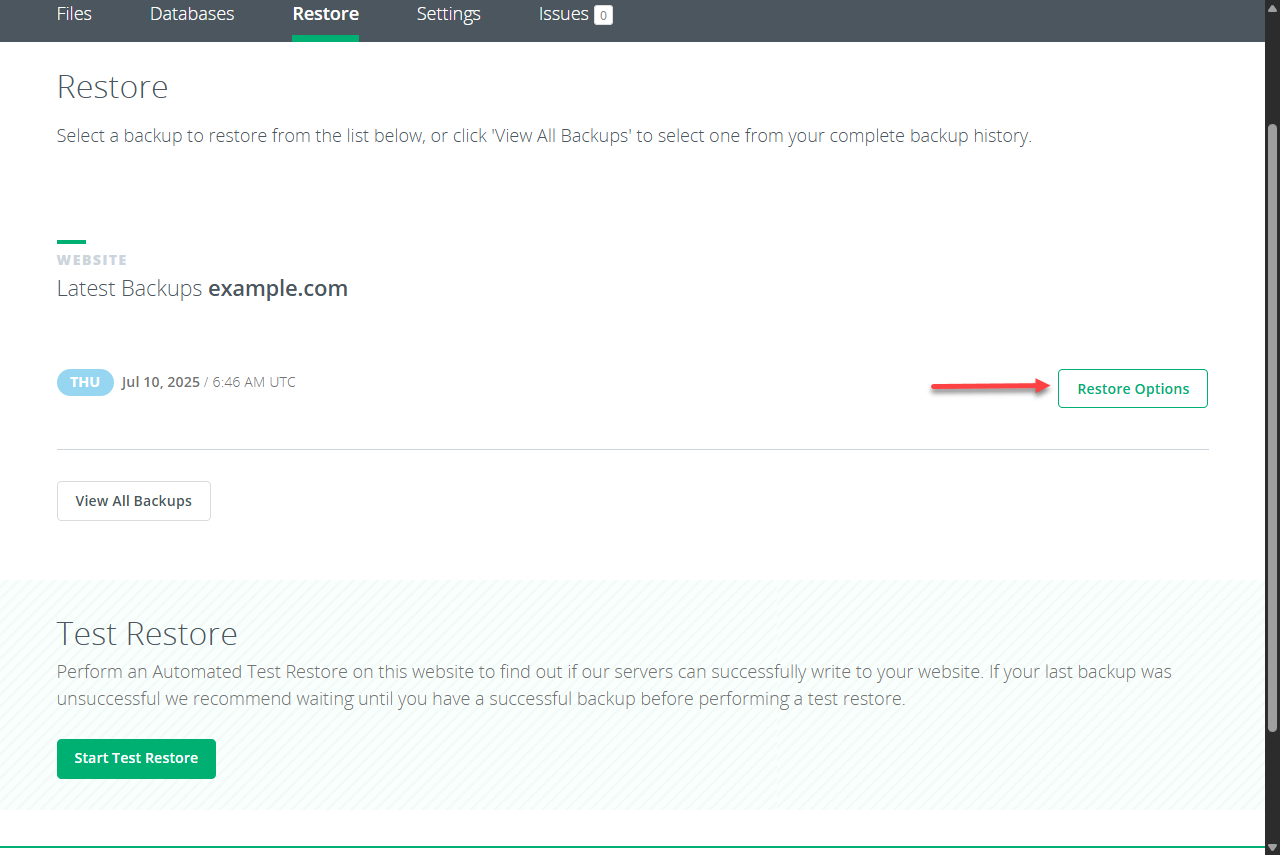Click the WEBSITE section label
The image size is (1280, 855).
(x=92, y=260)
